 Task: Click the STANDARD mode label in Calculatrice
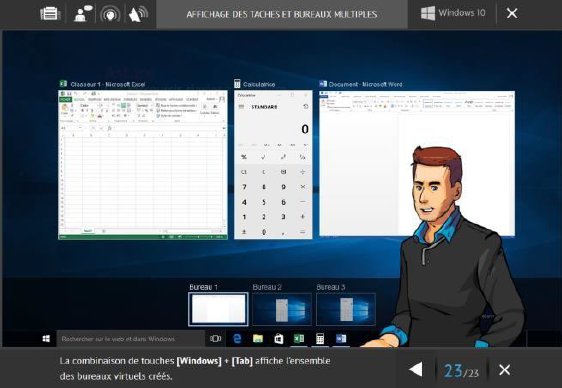point(264,107)
